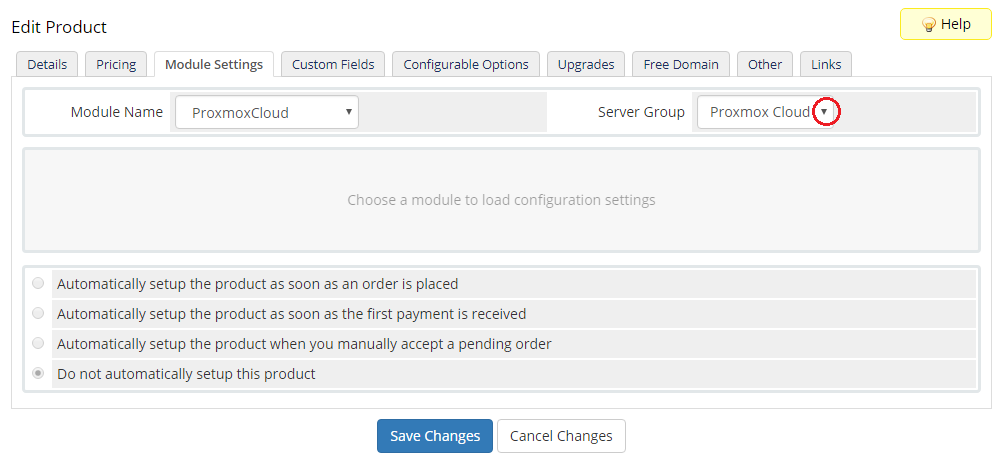This screenshot has height=474, width=998.
Task: Open the Pricing tab
Action: 116,64
